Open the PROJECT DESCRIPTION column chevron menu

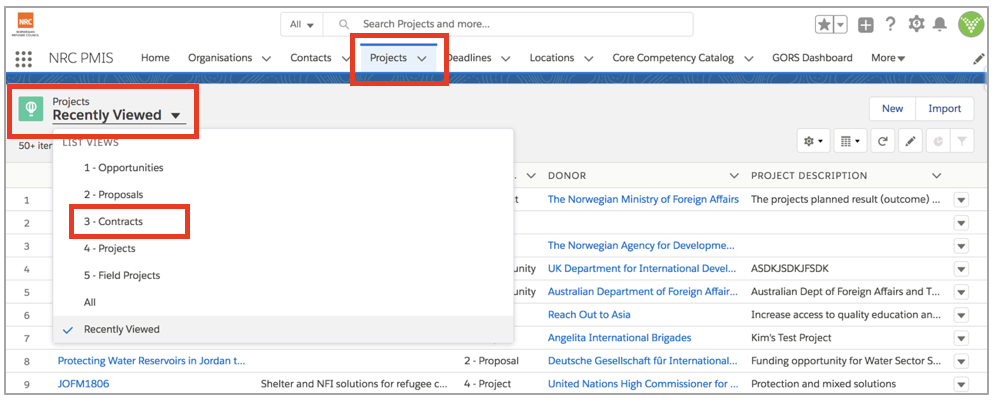[x=936, y=175]
